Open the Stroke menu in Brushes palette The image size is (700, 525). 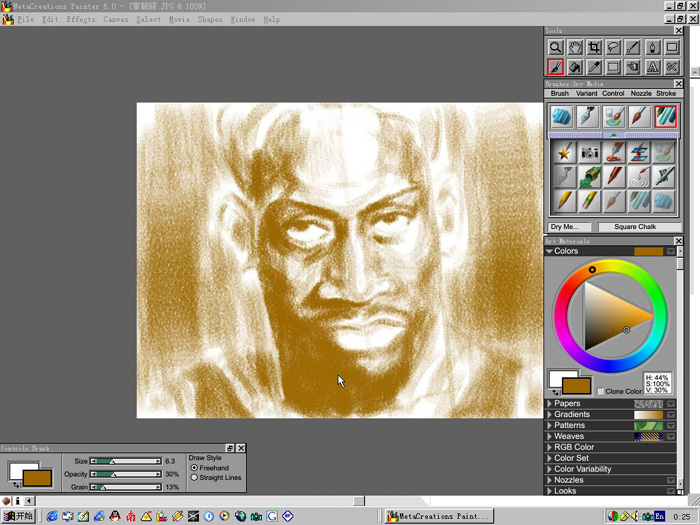tap(666, 93)
